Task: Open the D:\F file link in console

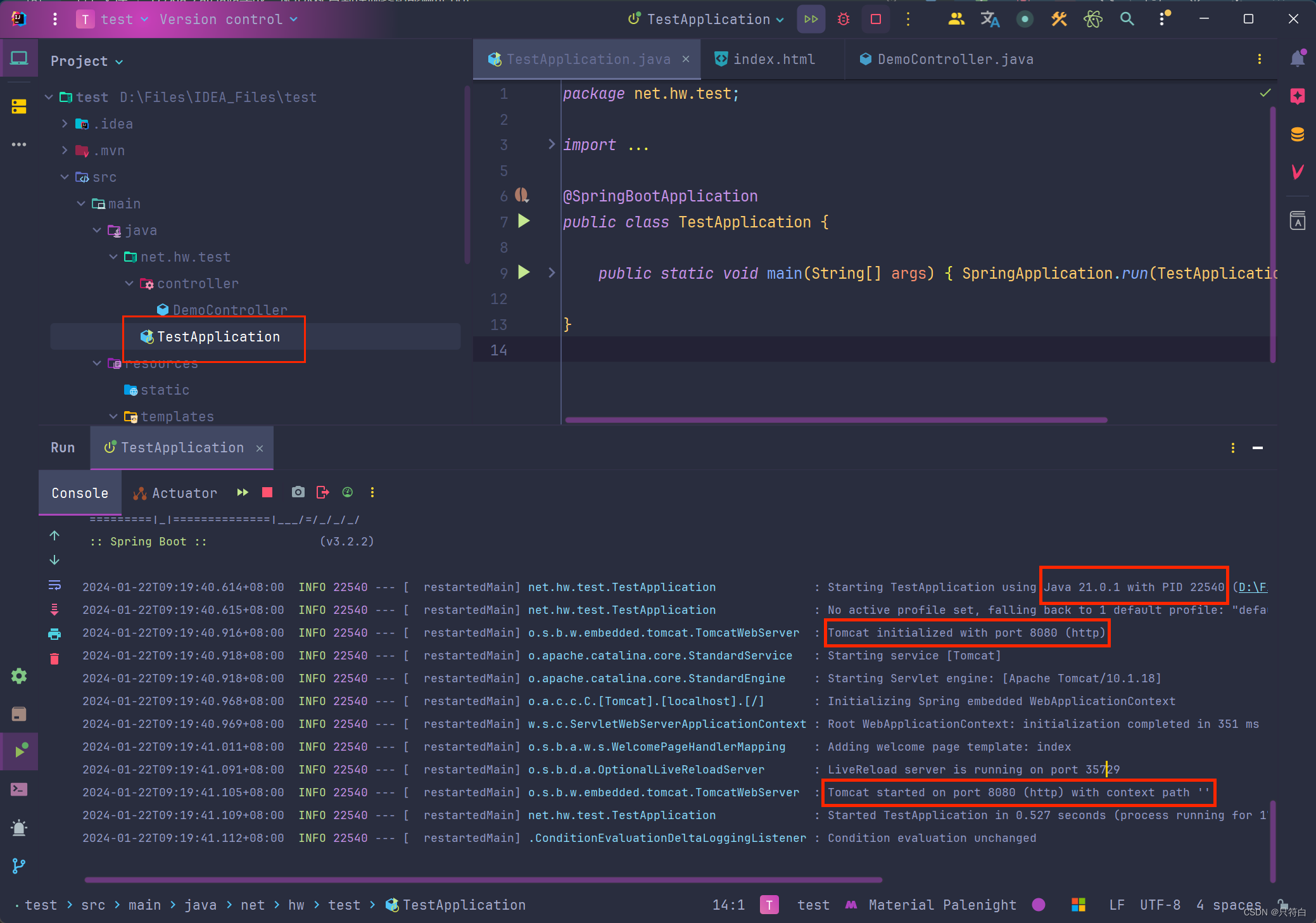Action: coord(1252,587)
